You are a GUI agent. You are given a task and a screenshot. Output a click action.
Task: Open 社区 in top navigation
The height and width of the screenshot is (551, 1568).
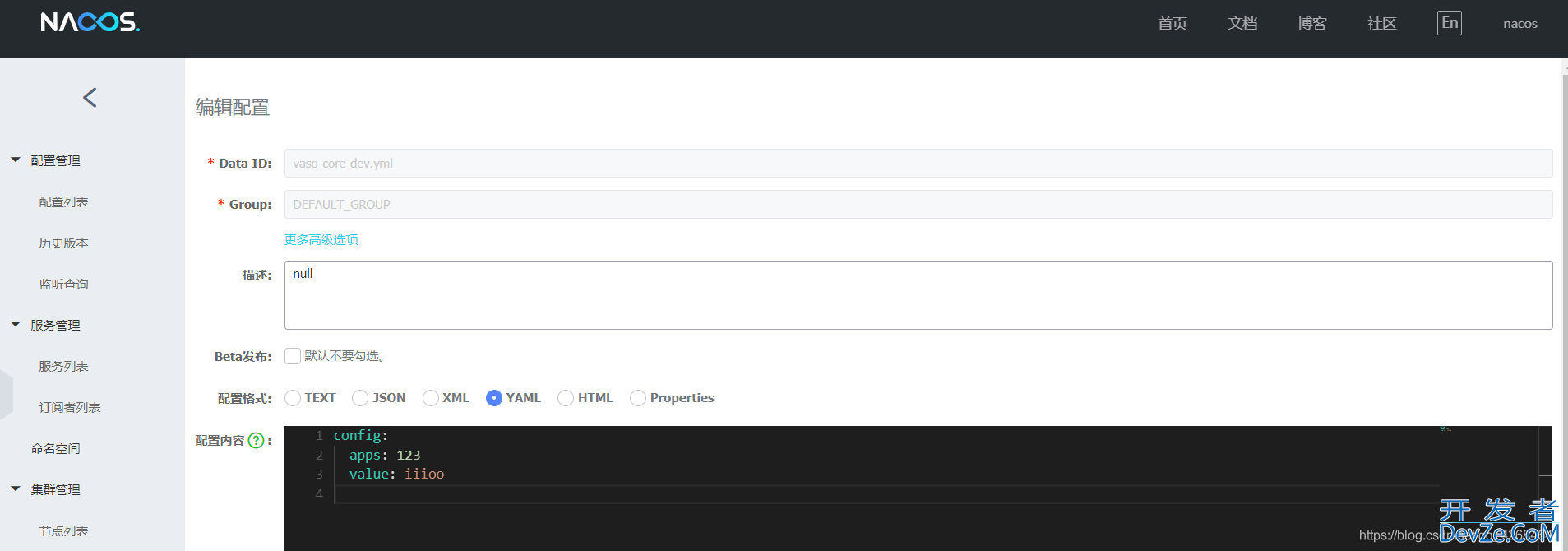[1382, 24]
